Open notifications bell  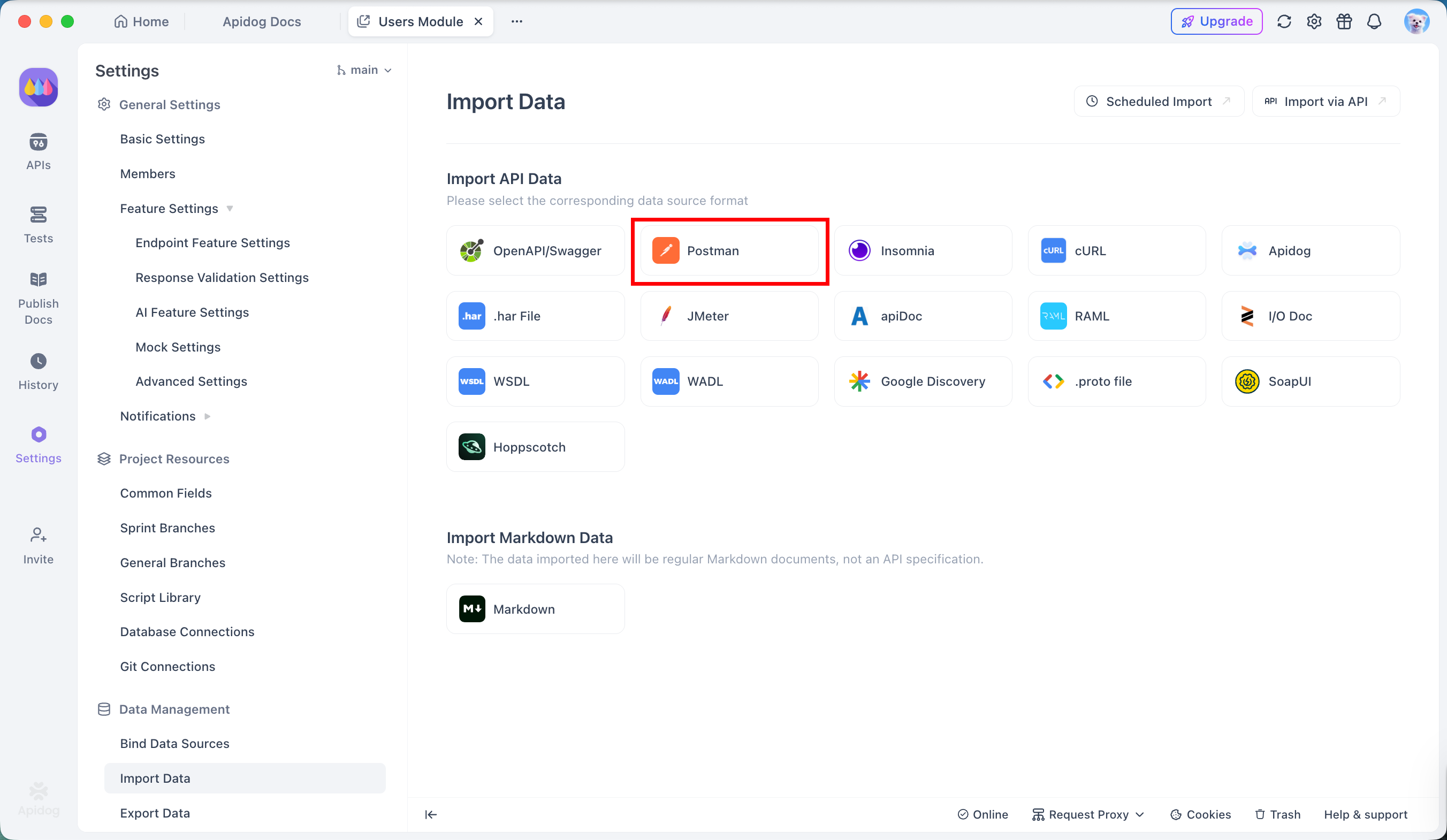coord(1374,22)
